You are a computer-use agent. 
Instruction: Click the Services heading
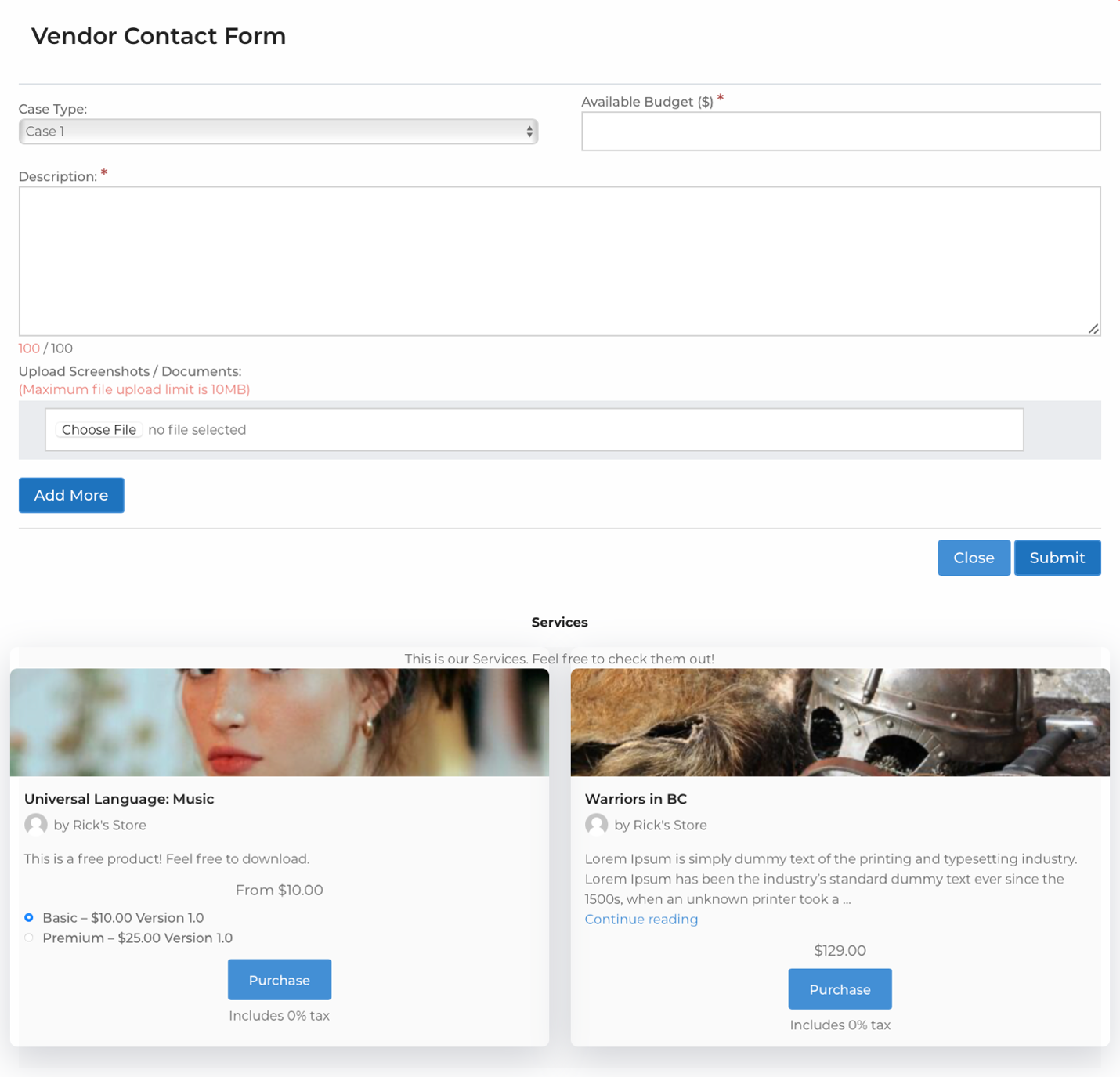[559, 622]
